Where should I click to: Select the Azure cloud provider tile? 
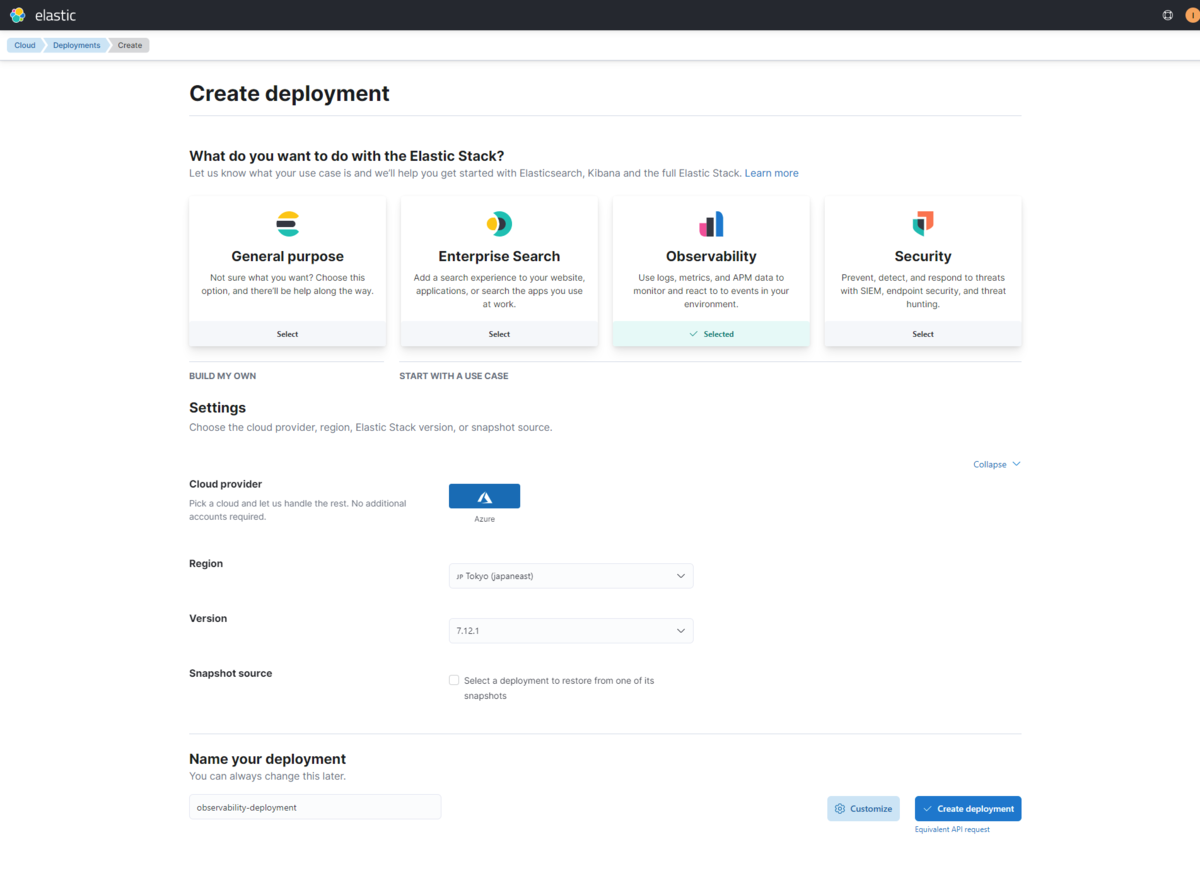(x=484, y=496)
